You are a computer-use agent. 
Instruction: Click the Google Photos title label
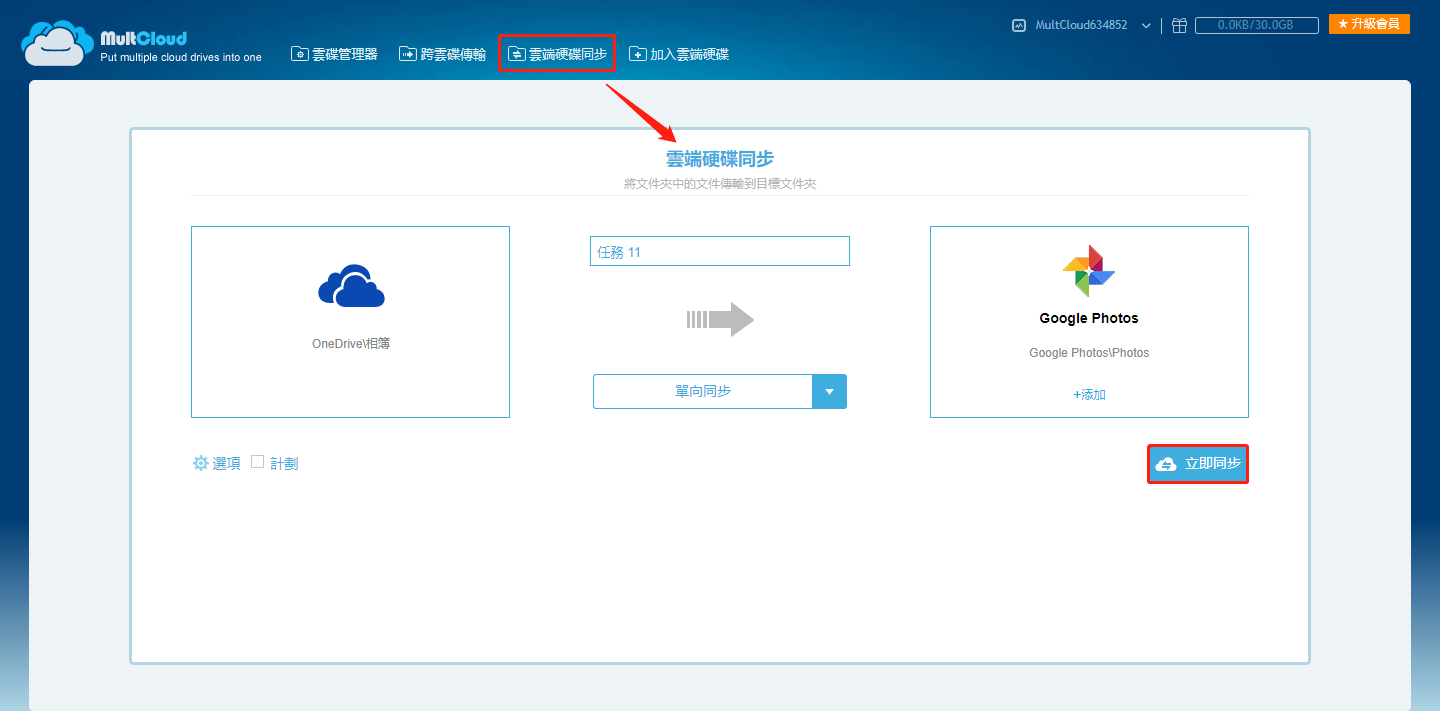click(1089, 318)
